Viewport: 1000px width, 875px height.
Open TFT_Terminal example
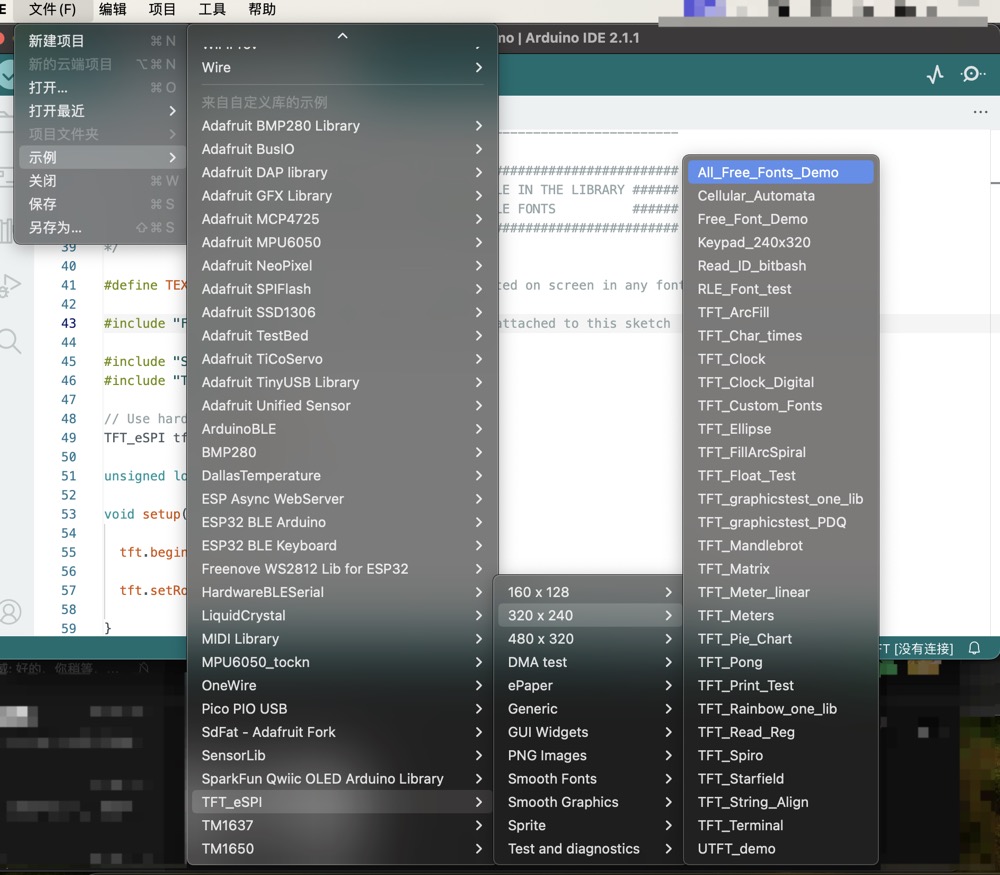pos(781,825)
